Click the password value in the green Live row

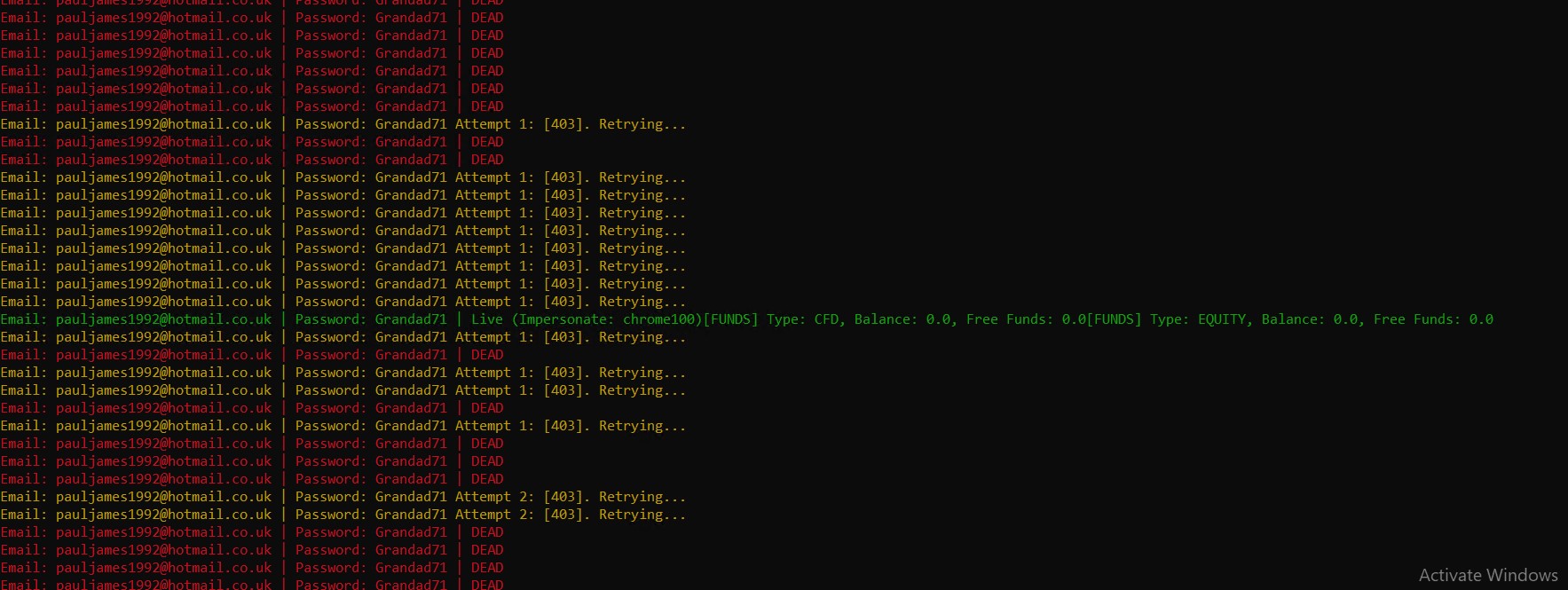(411, 319)
